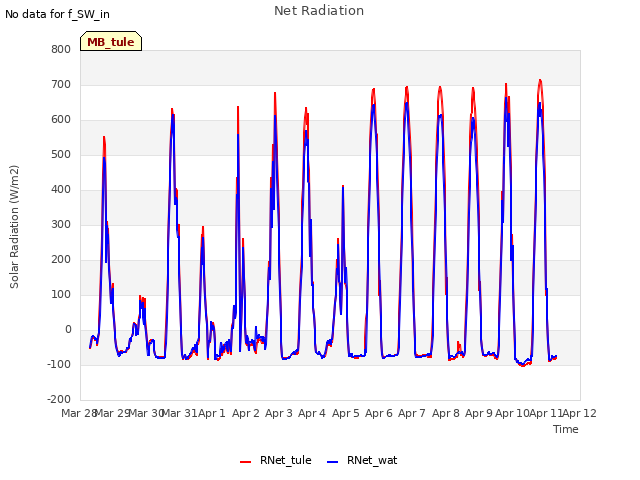Click the Solar Radiation (W/m2) axis label
The image size is (640, 480).
click(14, 227)
